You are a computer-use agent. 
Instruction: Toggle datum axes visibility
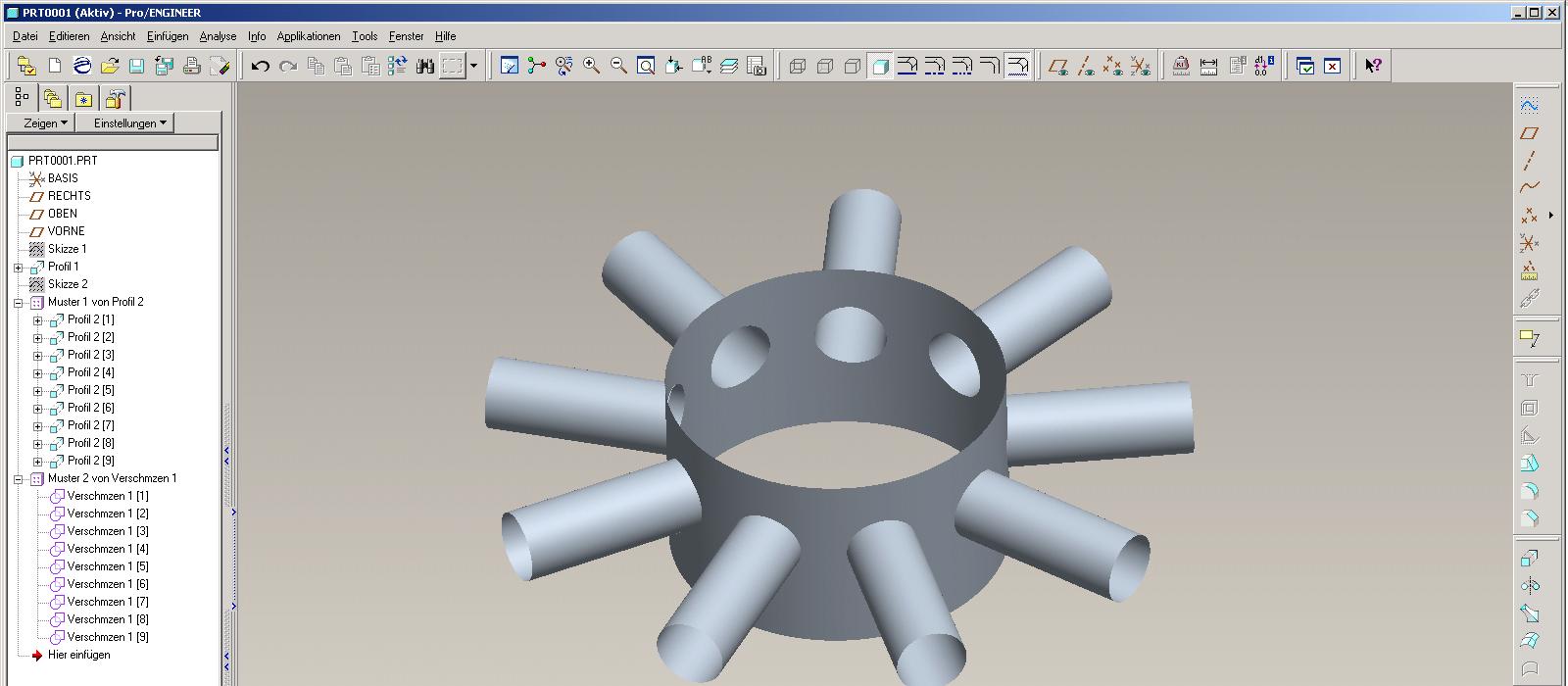click(x=1086, y=66)
